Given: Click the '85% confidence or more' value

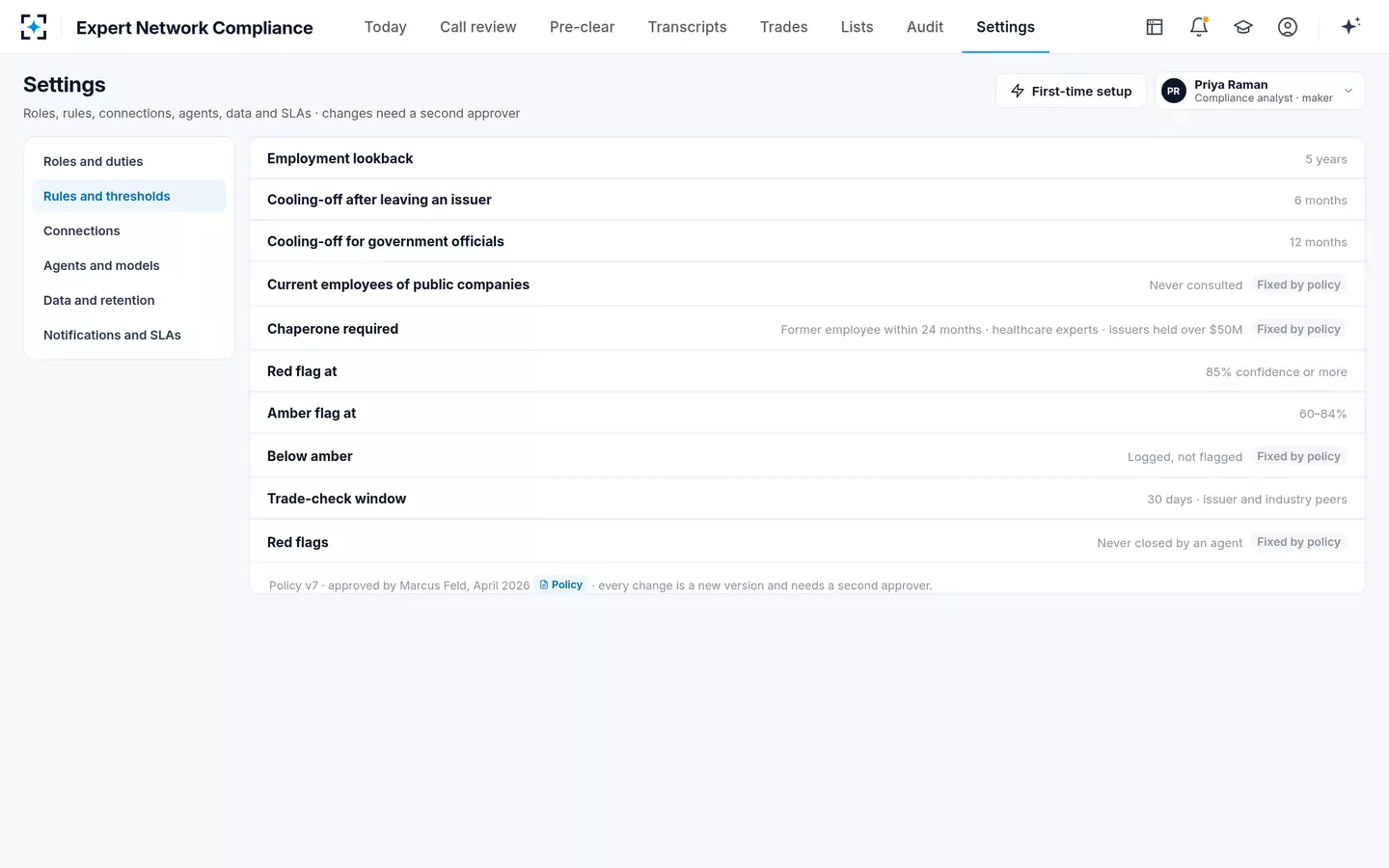Looking at the screenshot, I should point(1276,372).
